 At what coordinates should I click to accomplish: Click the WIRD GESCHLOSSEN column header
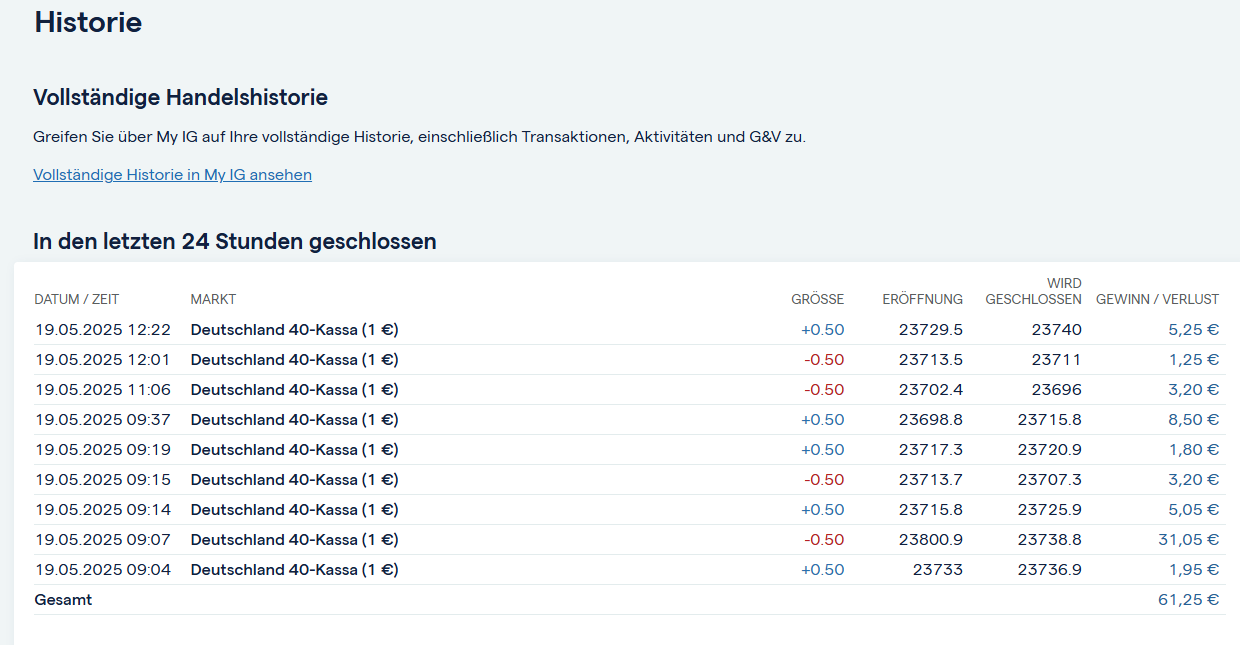(1033, 291)
